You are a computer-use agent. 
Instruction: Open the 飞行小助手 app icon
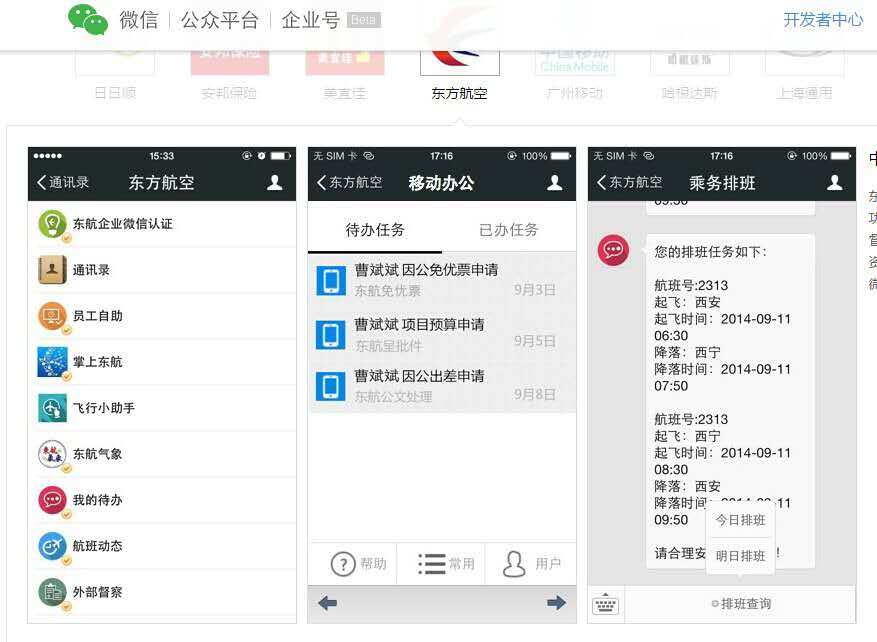click(x=52, y=408)
